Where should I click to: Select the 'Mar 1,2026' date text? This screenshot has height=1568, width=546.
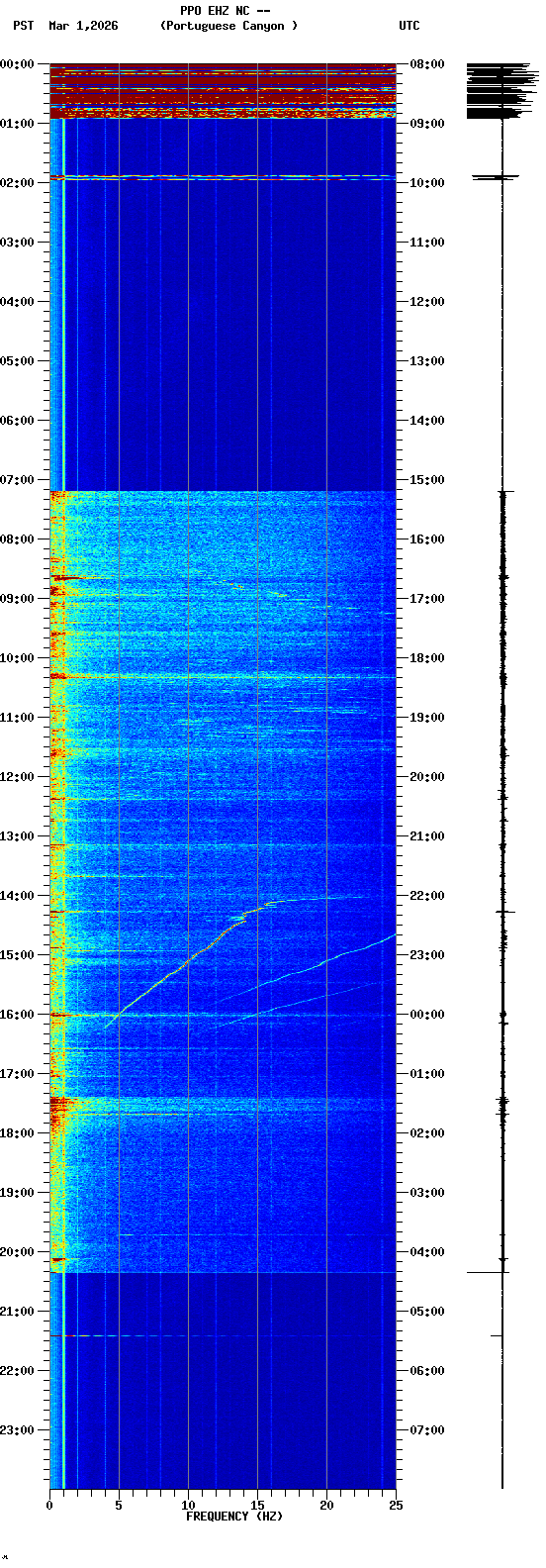83,26
